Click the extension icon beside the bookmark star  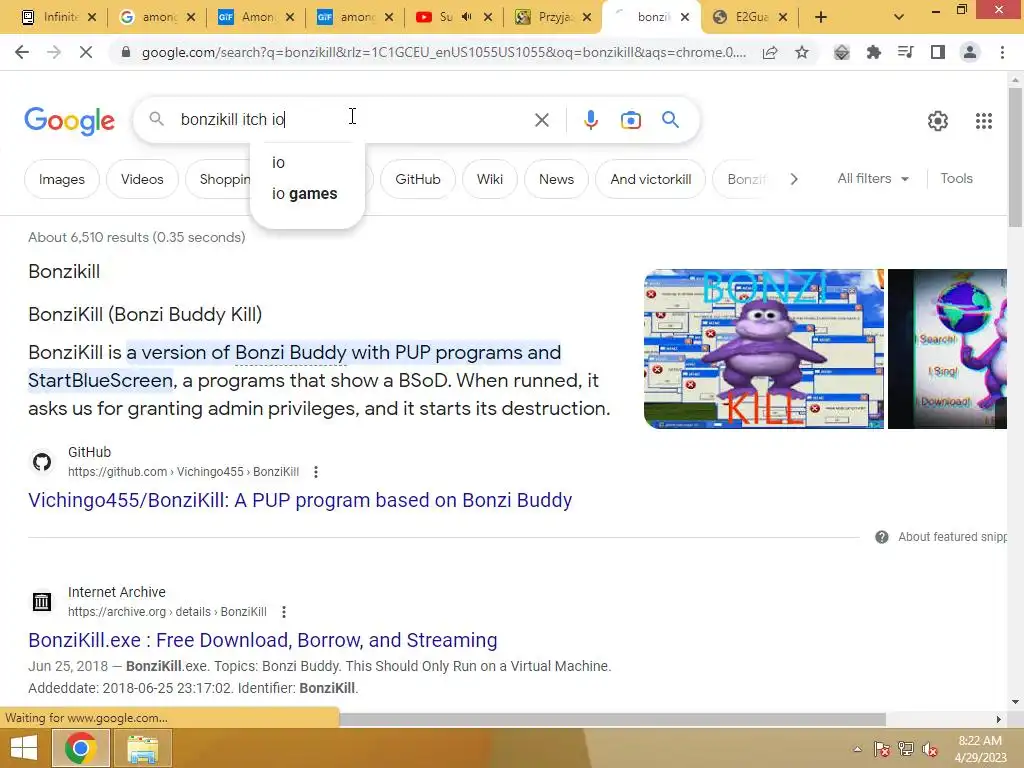(x=842, y=52)
